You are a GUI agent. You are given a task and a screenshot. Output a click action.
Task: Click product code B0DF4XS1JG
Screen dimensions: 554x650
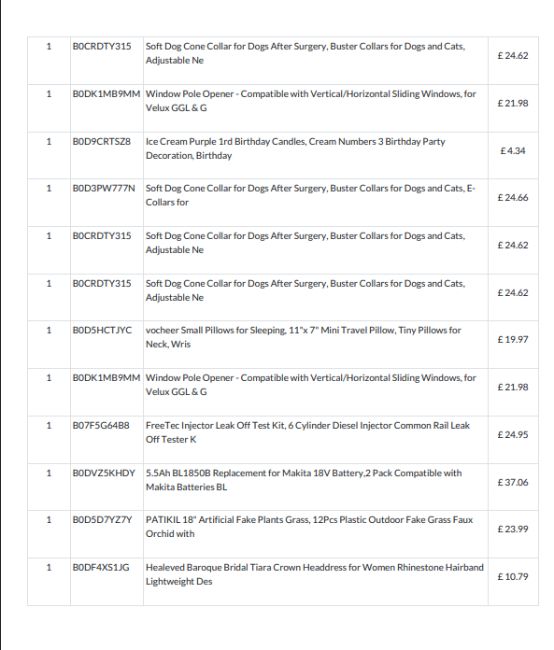pyautogui.click(x=101, y=568)
